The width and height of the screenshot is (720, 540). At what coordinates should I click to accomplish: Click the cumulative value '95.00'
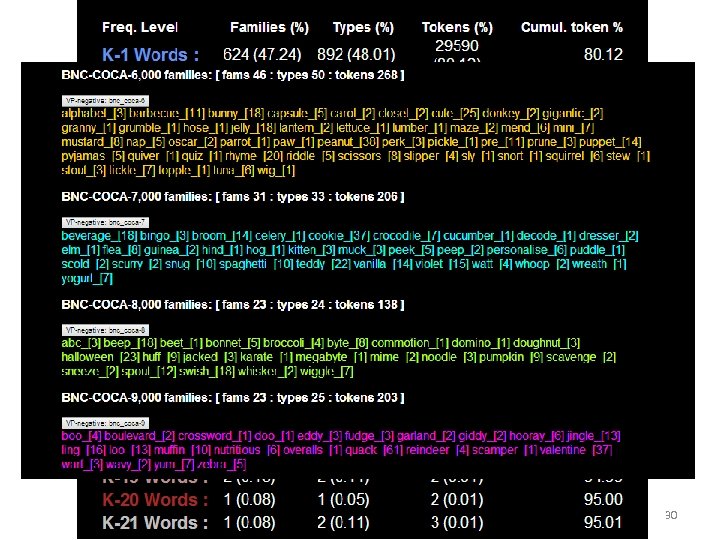[x=603, y=499]
